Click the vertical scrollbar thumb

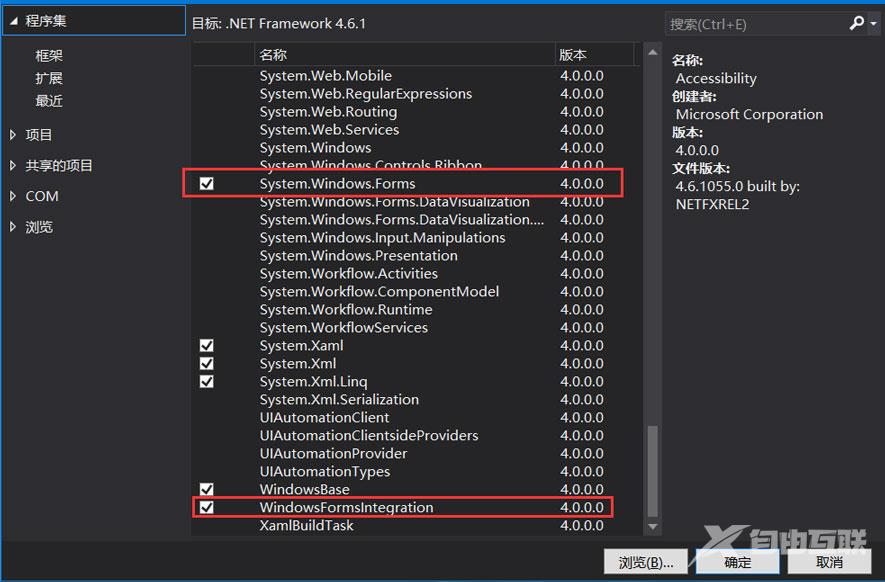click(653, 471)
